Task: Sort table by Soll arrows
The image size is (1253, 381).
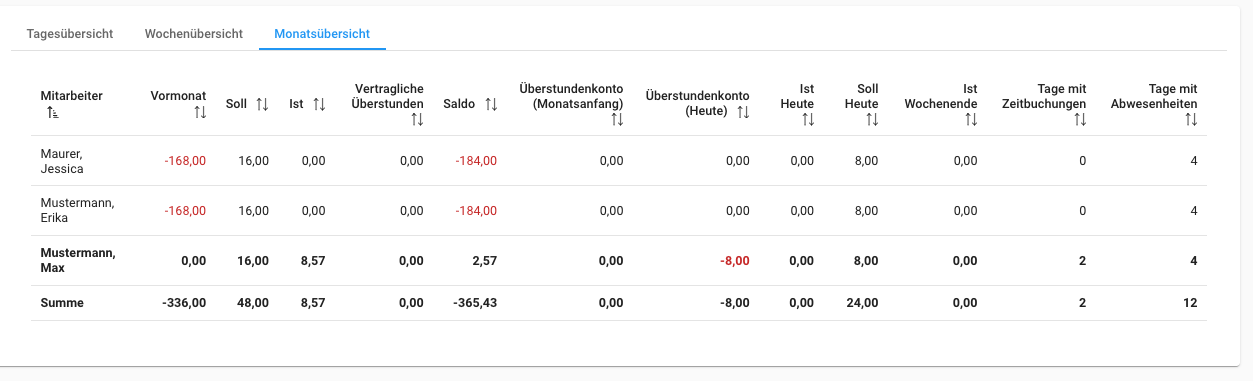Action: [x=262, y=104]
